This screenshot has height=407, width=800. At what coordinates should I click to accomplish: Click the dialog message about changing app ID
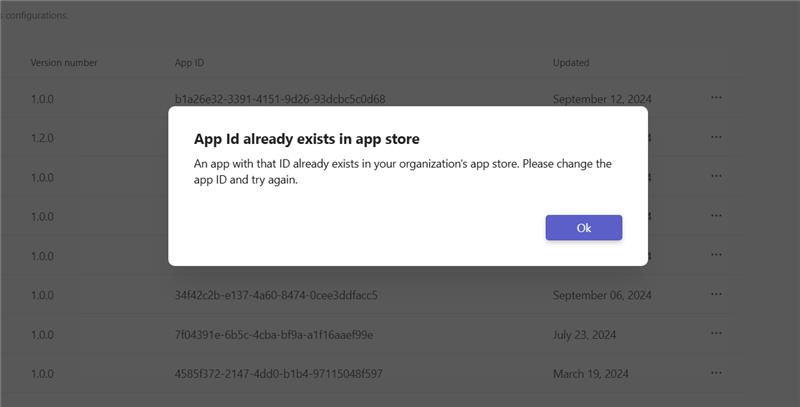402,171
